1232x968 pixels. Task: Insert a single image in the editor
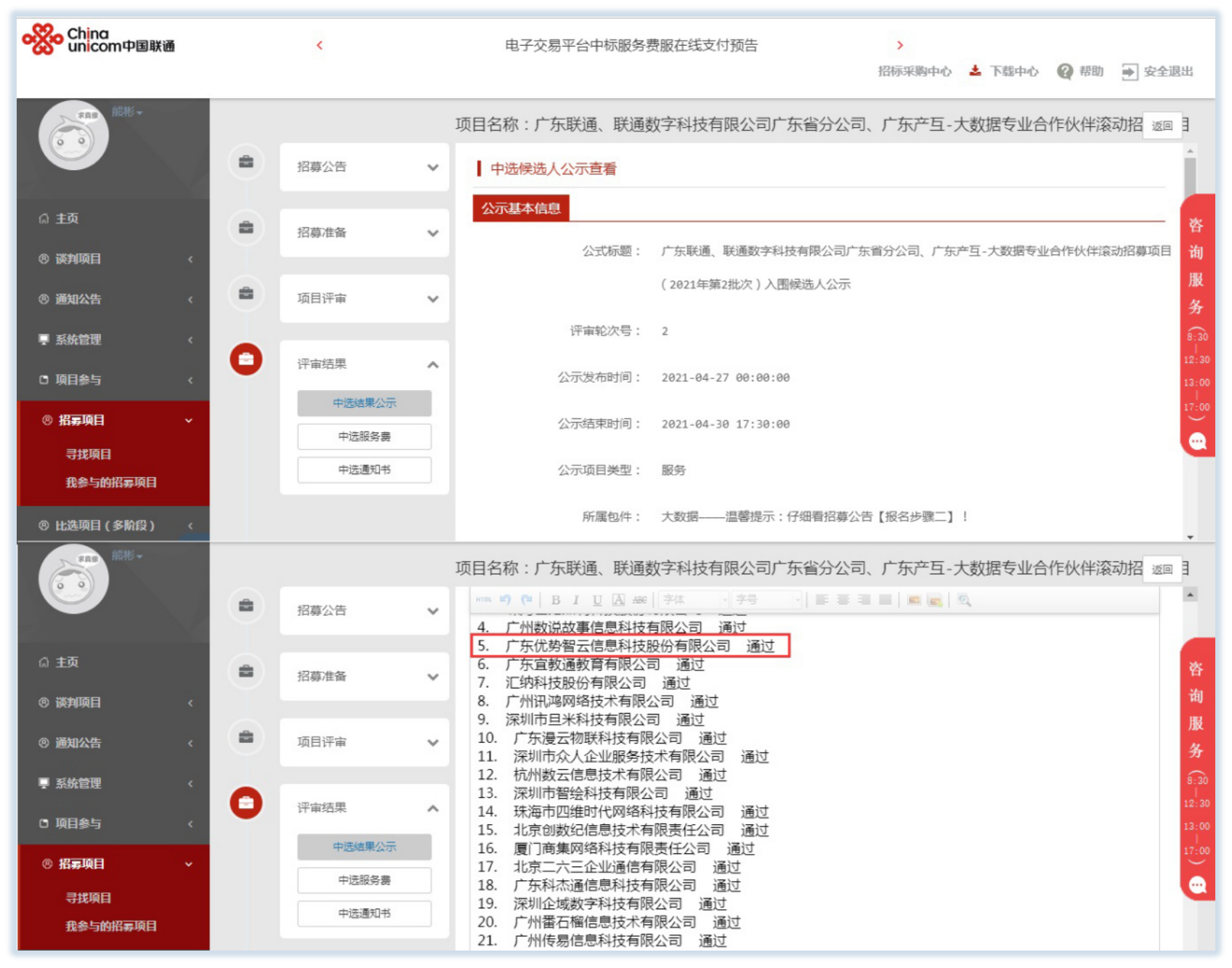coord(914,600)
